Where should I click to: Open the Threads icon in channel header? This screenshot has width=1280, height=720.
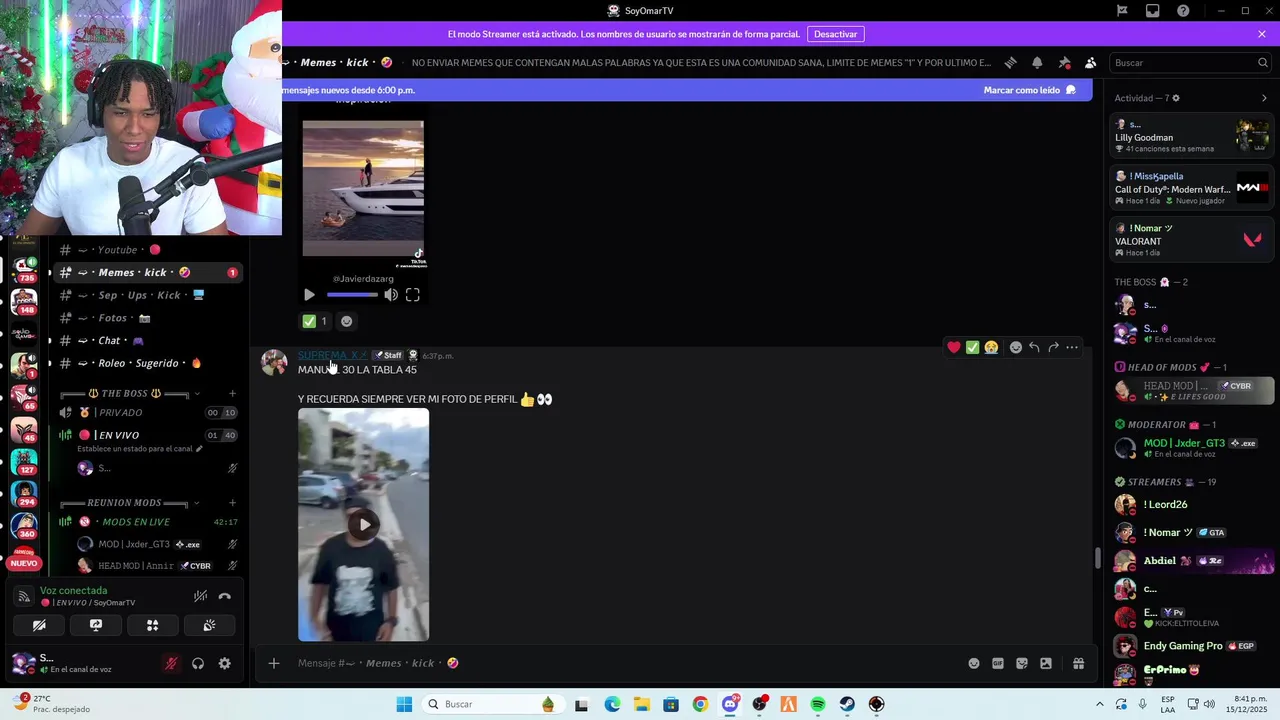(x=1010, y=62)
